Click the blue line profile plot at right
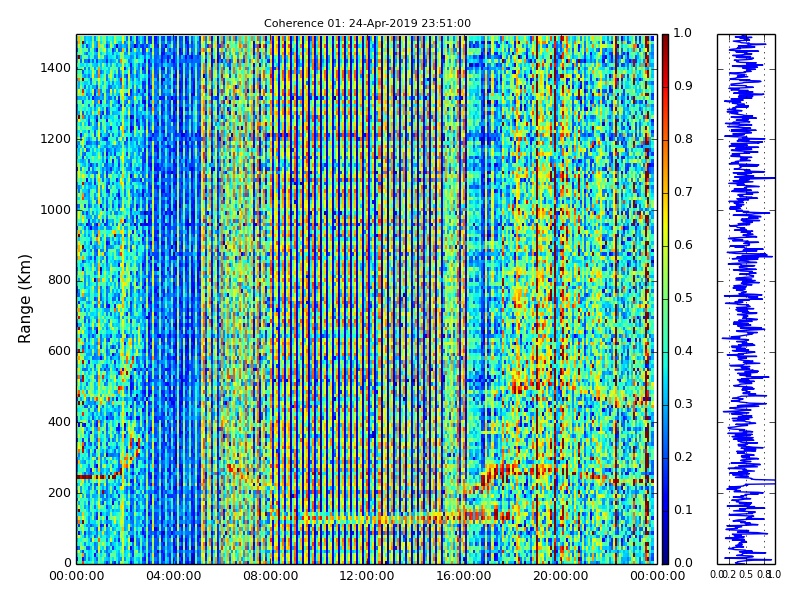This screenshot has width=800, height=600. pos(746,299)
